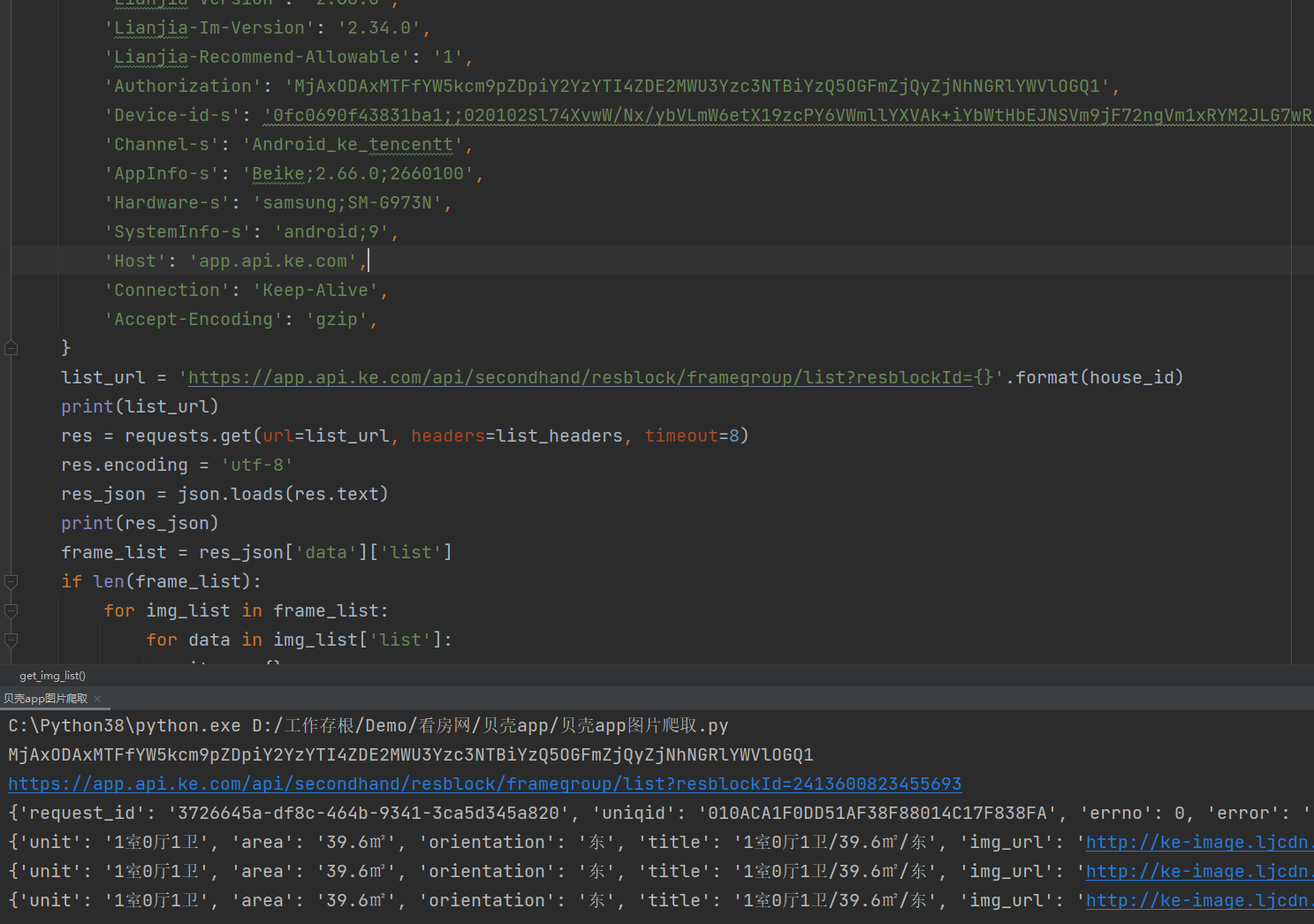Click the 'Accept-Encoding' header key
1314x924 pixels.
coord(194,319)
